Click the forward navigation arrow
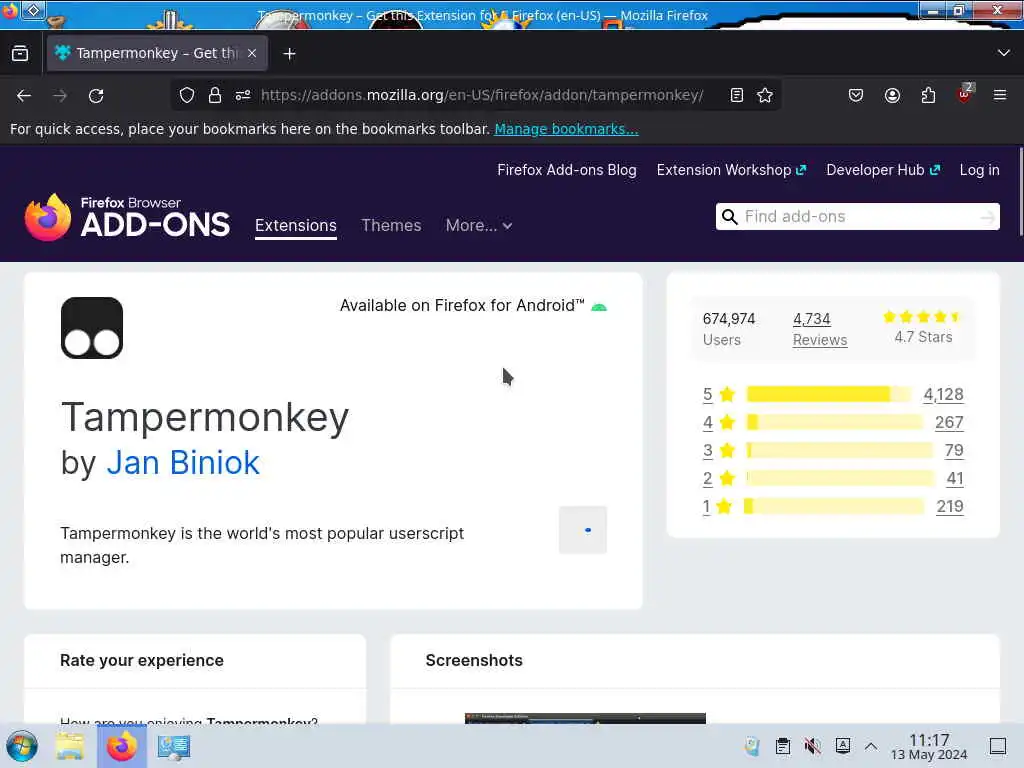Screen dimensions: 1024x768 [60, 96]
